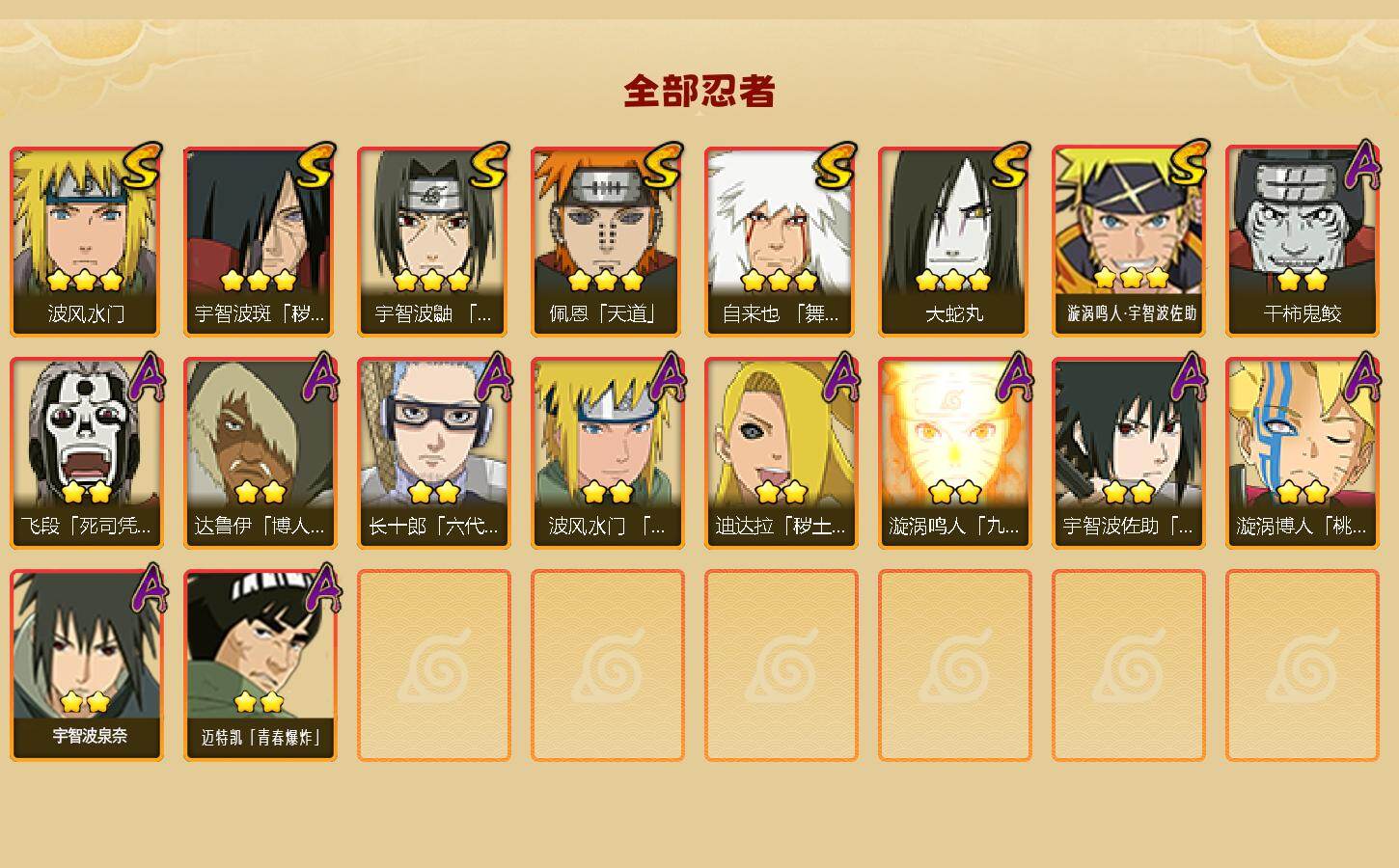Open the glowing 漩涡鸣人「九…」 card
Screen dimensions: 1399x868
954,453
